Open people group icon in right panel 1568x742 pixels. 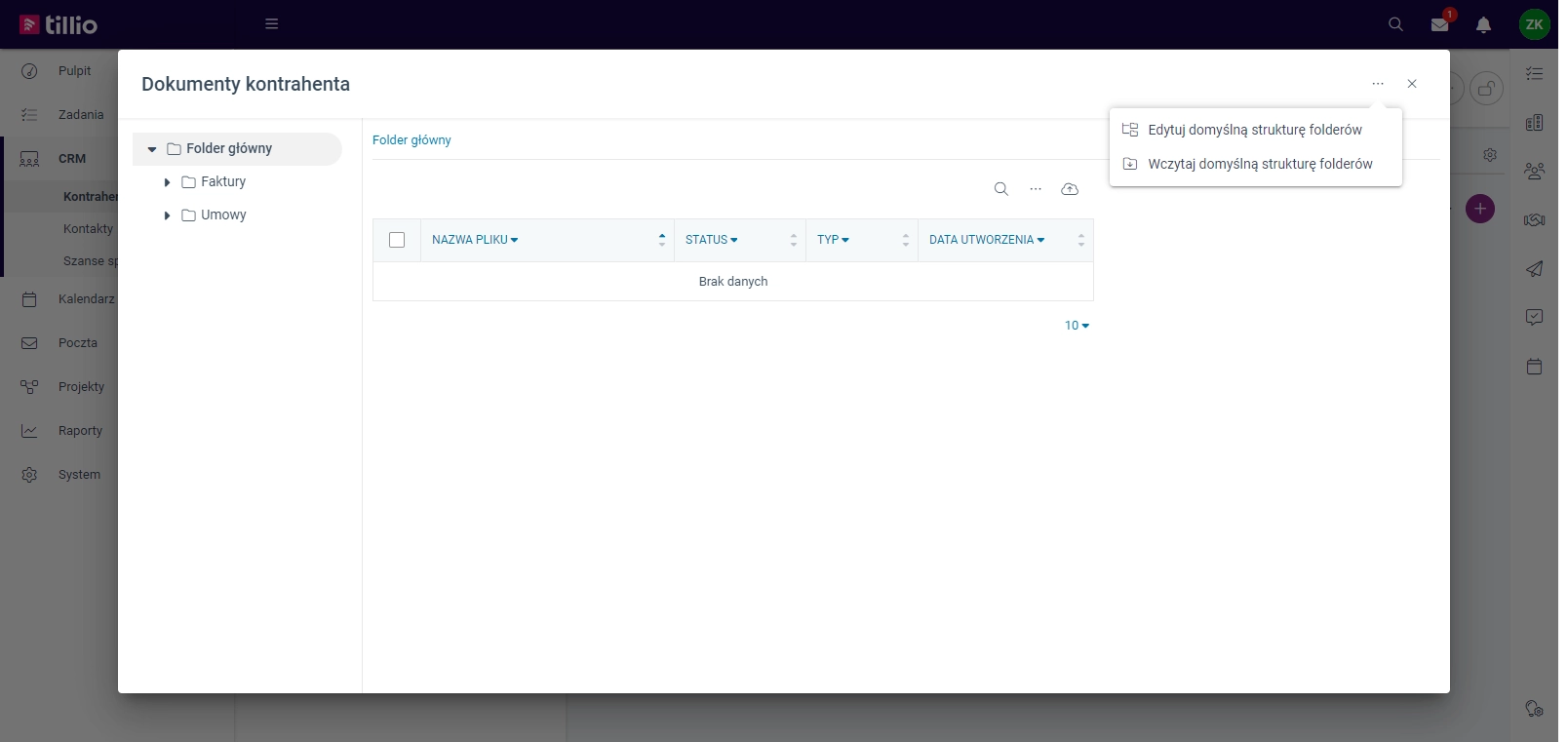1534,171
